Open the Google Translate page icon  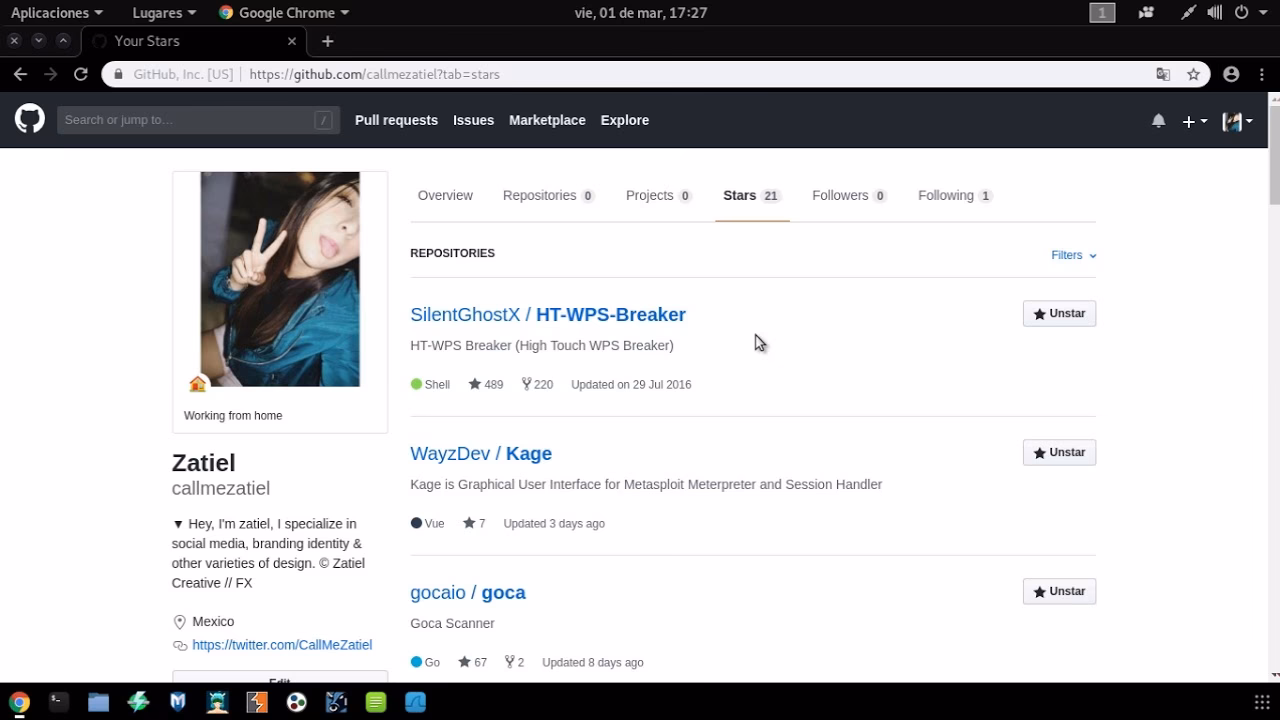coord(1163,74)
